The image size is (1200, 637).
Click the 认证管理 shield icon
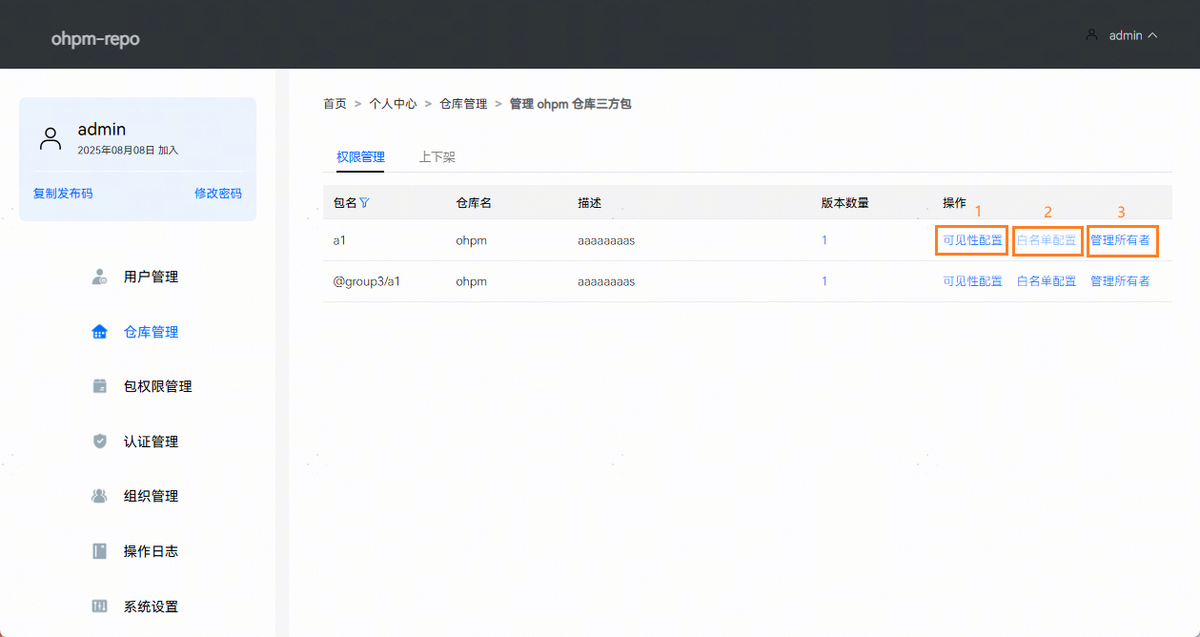99,441
